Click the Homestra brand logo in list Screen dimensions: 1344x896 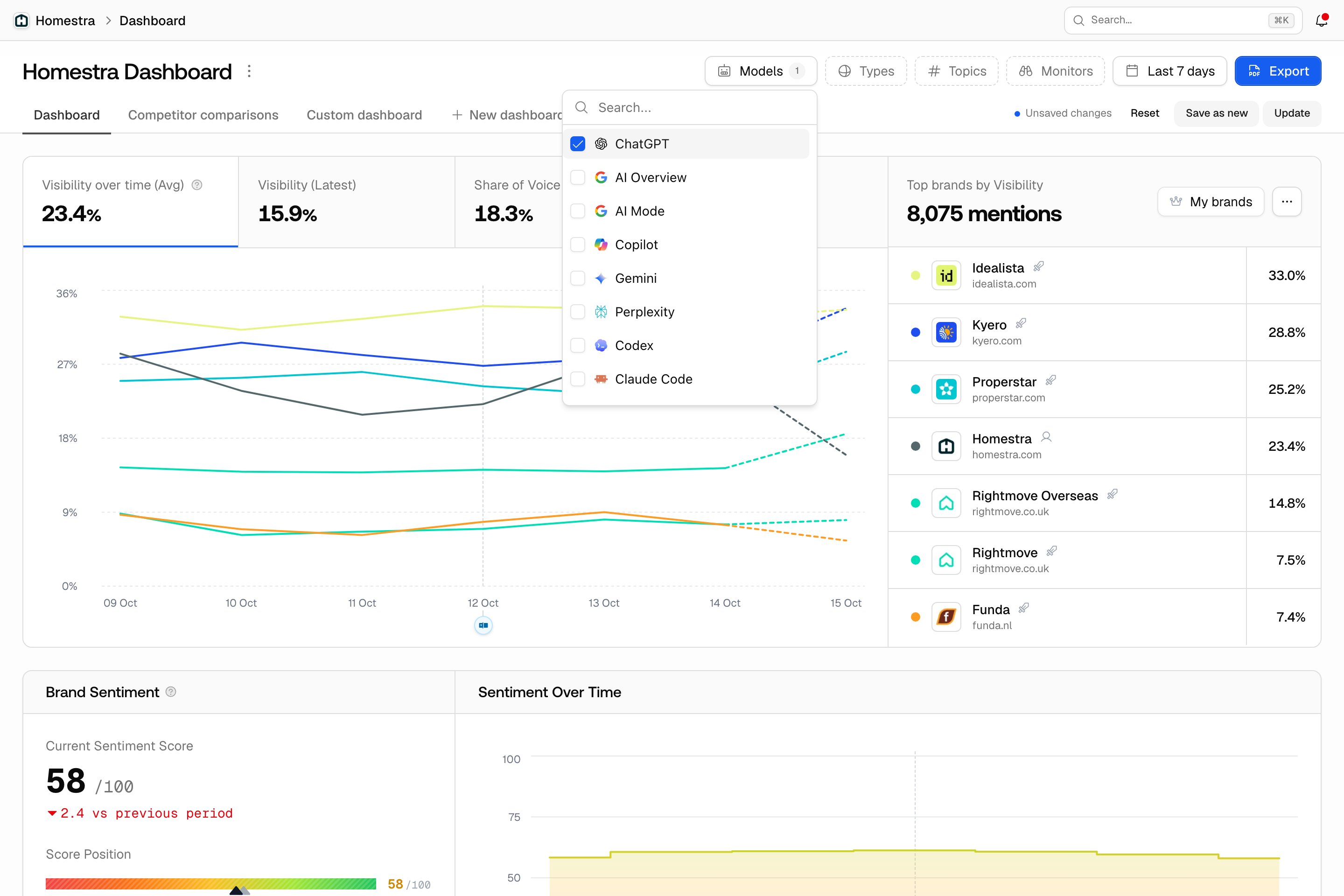pyautogui.click(x=946, y=446)
